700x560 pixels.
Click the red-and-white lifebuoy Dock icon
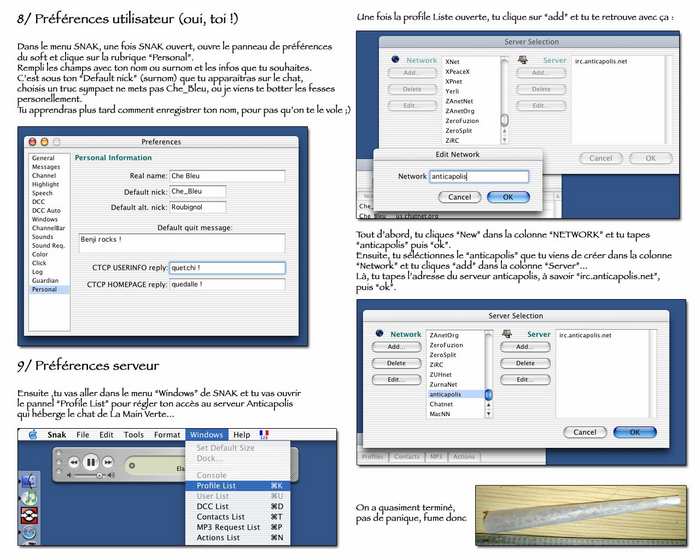[29, 515]
